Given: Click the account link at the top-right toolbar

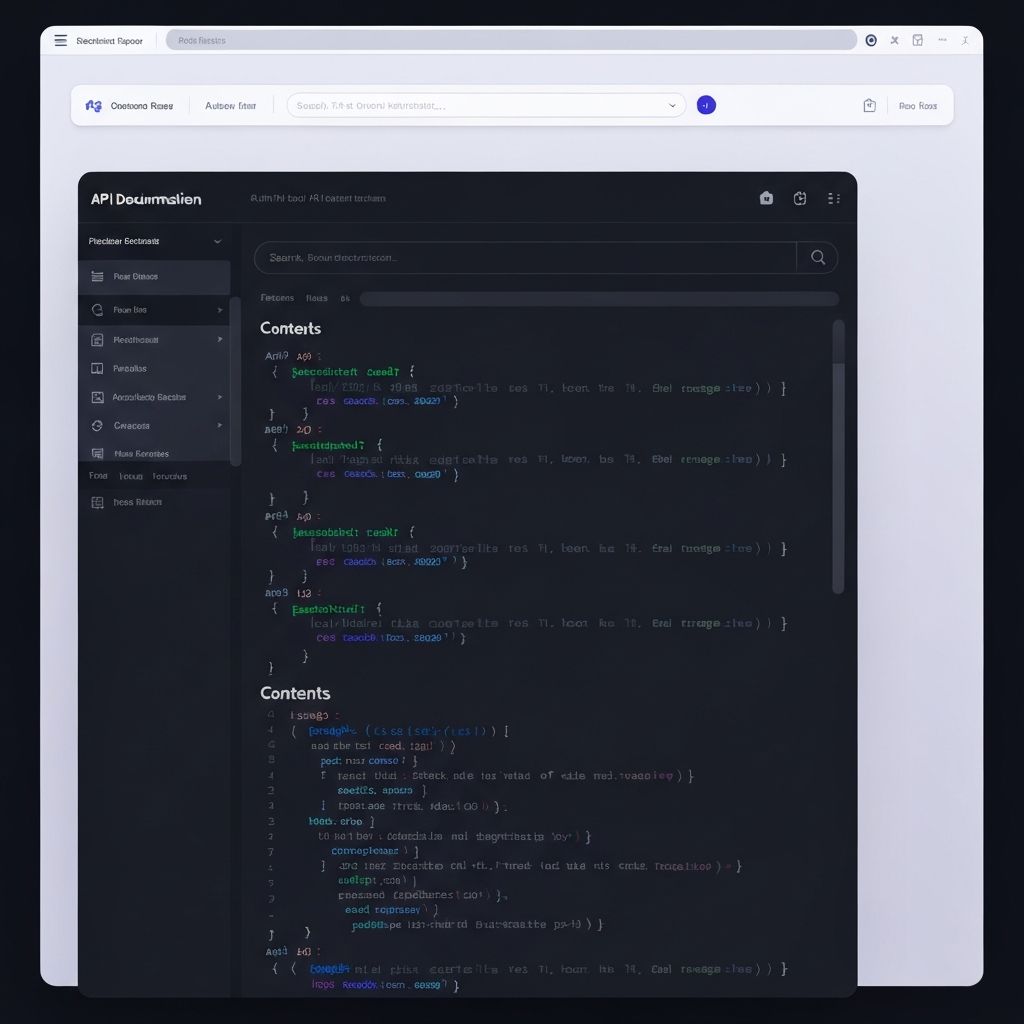Looking at the screenshot, I should pos(918,104).
